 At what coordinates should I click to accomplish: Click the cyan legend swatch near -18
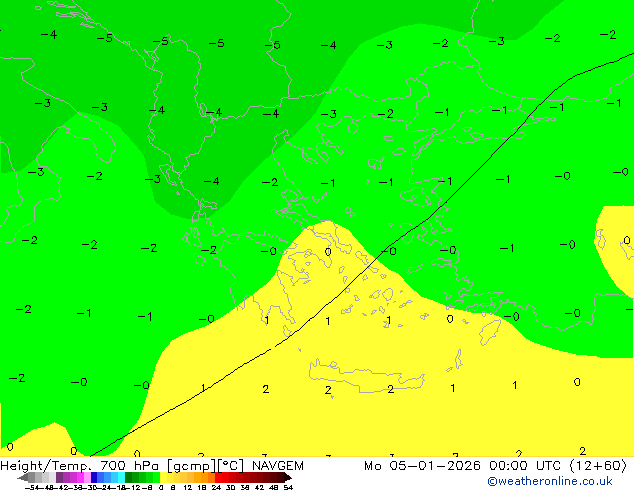coord(121,477)
